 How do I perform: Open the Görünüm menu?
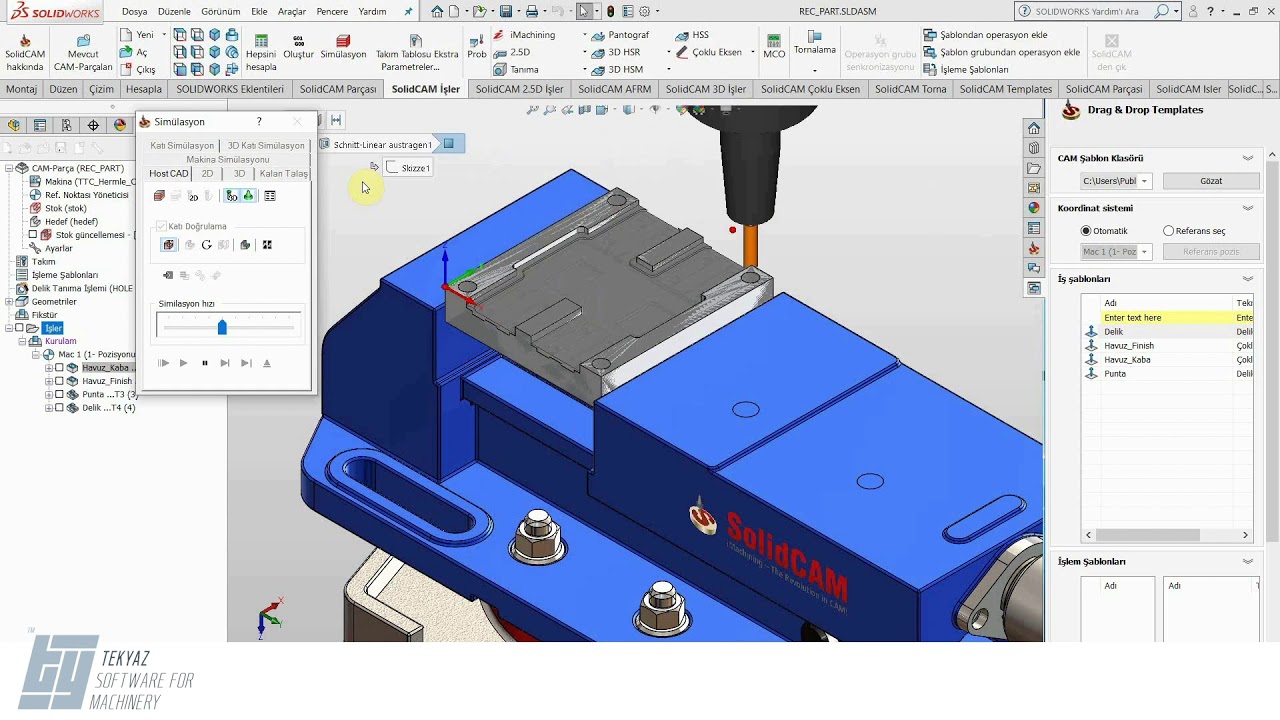click(x=220, y=12)
